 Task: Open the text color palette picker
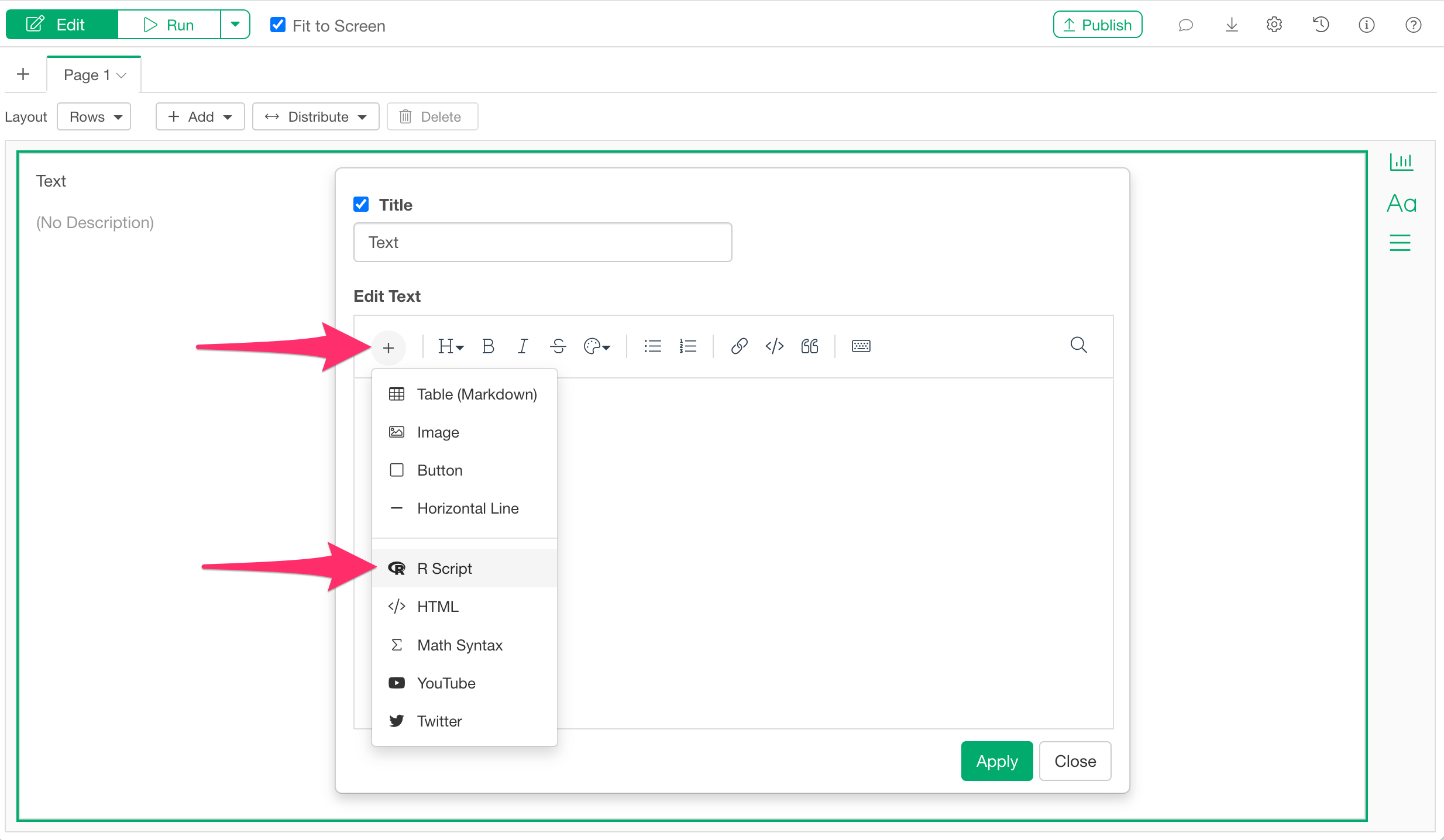point(597,346)
